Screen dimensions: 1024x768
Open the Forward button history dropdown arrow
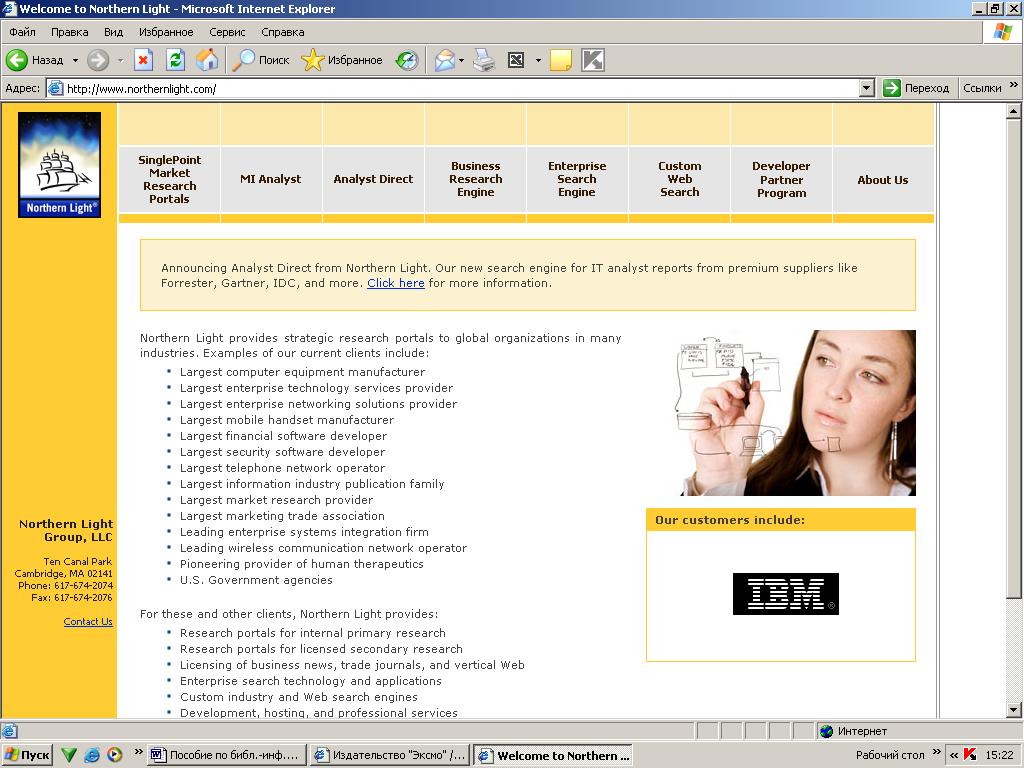tap(120, 60)
